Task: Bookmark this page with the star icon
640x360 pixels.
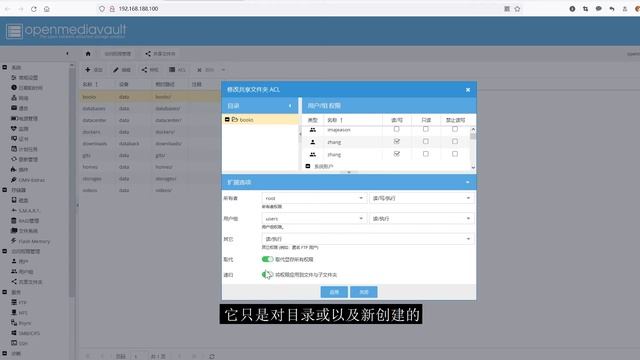Action: tap(517, 9)
